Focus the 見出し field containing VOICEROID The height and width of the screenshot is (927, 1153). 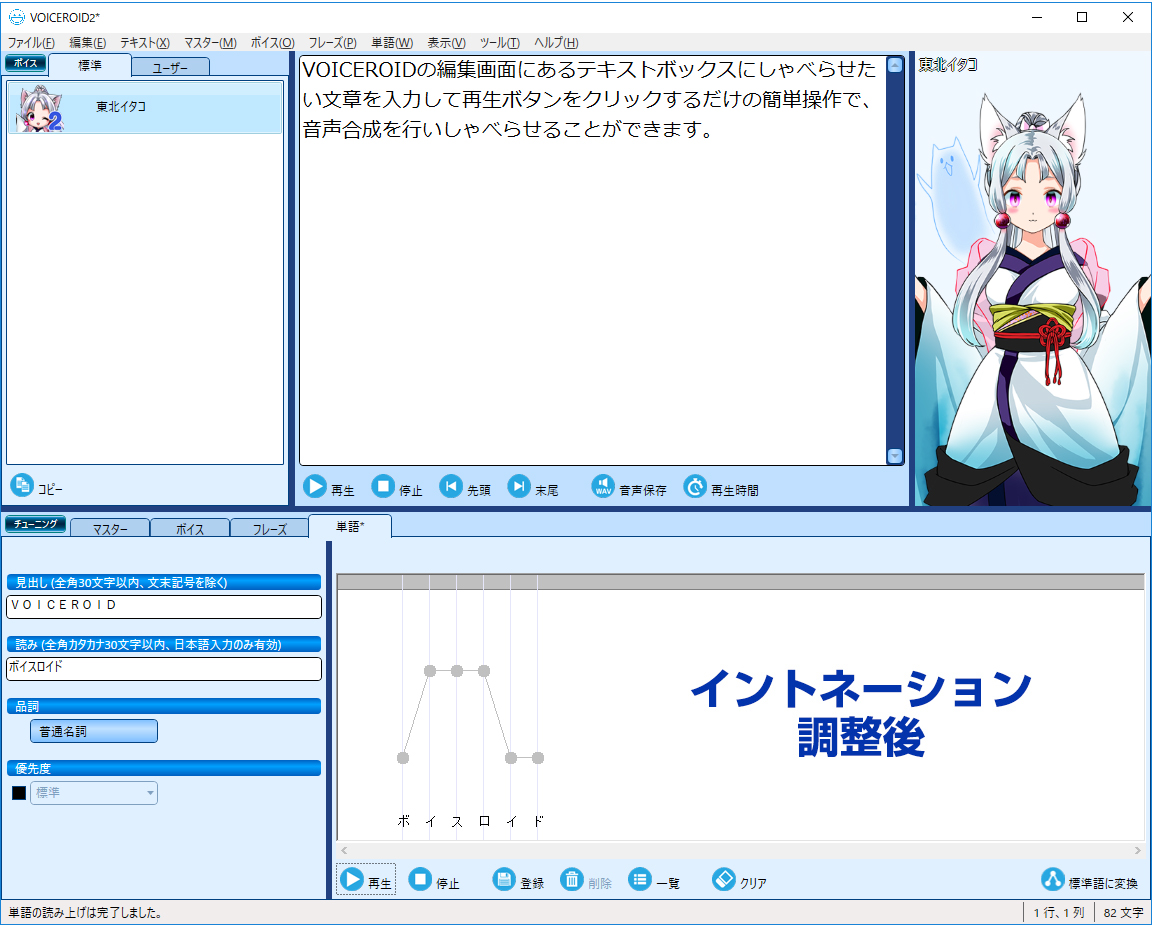pyautogui.click(x=164, y=606)
